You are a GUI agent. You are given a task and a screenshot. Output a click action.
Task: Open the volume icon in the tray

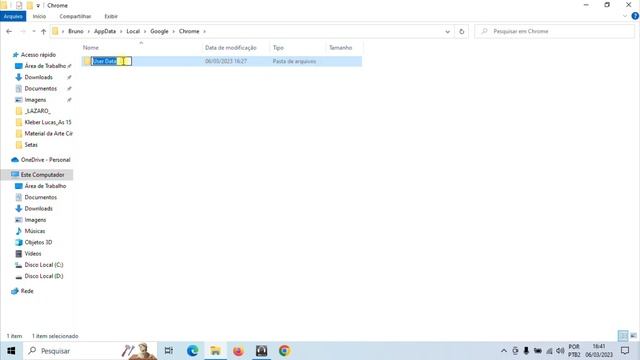point(560,351)
